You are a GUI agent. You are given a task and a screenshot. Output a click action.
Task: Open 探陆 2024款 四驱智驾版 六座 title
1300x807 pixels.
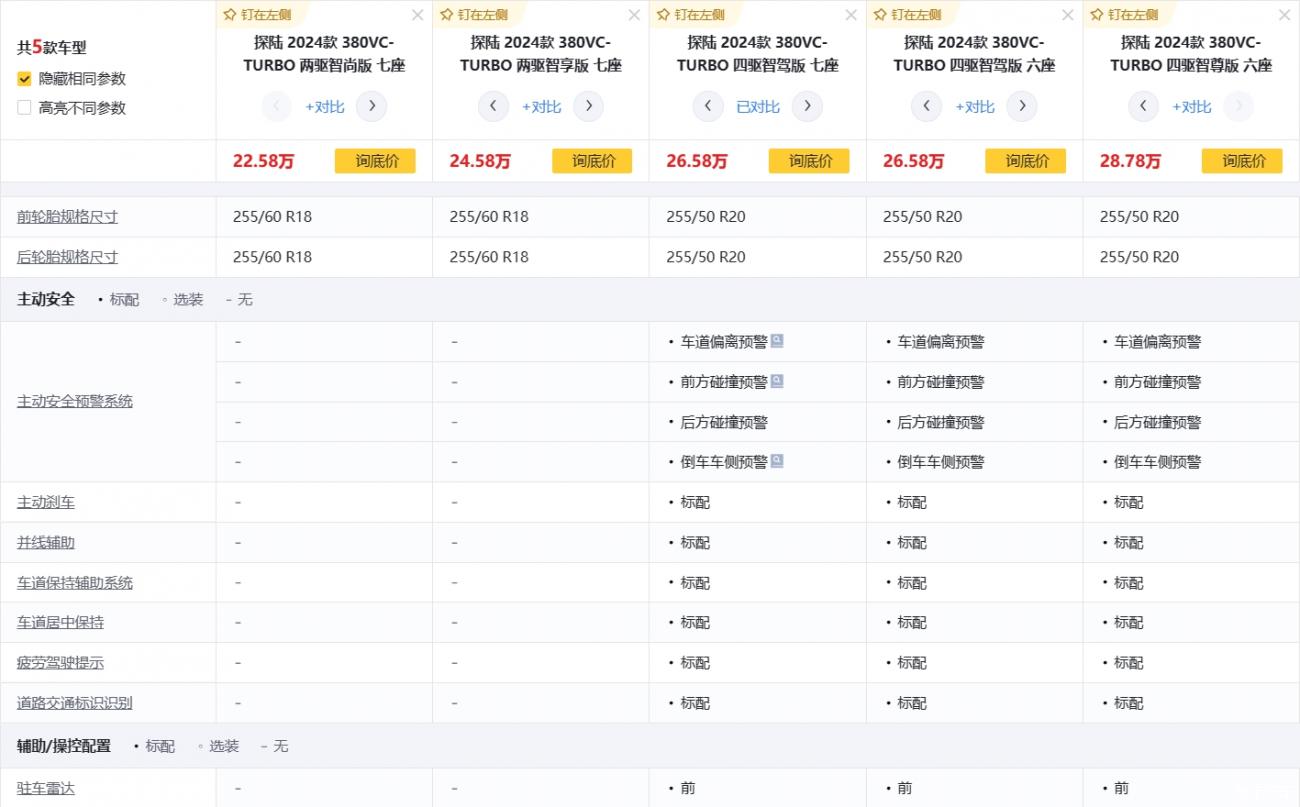[x=974, y=54]
